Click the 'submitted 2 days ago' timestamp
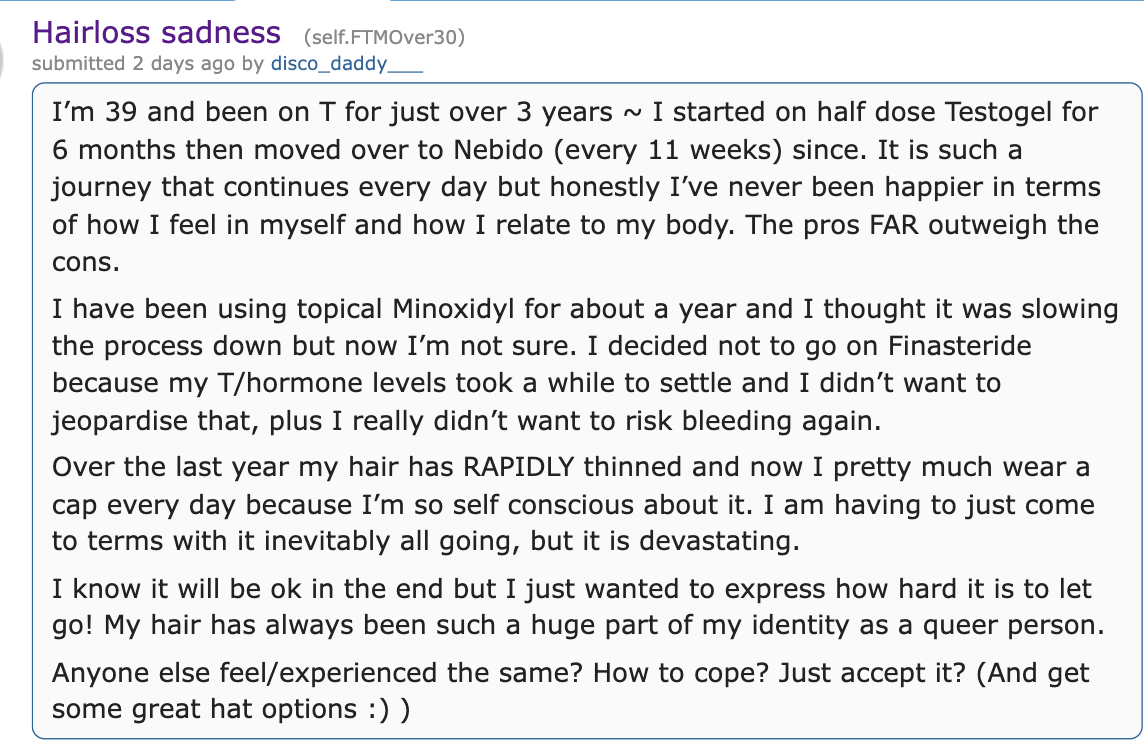The width and height of the screenshot is (1144, 752). click(x=133, y=63)
